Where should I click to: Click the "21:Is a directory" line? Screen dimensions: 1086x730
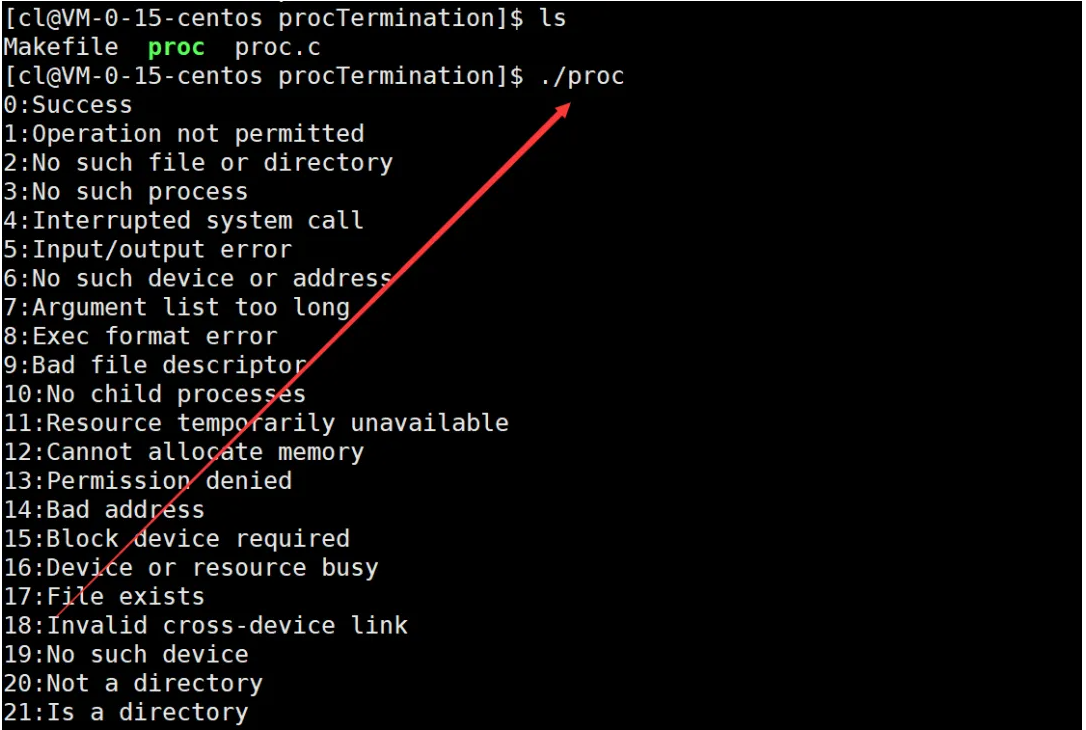click(x=126, y=713)
